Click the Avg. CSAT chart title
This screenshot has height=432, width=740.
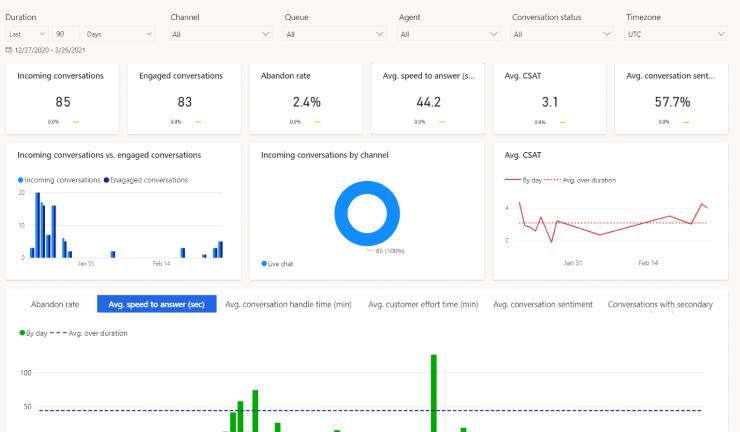pyautogui.click(x=522, y=155)
